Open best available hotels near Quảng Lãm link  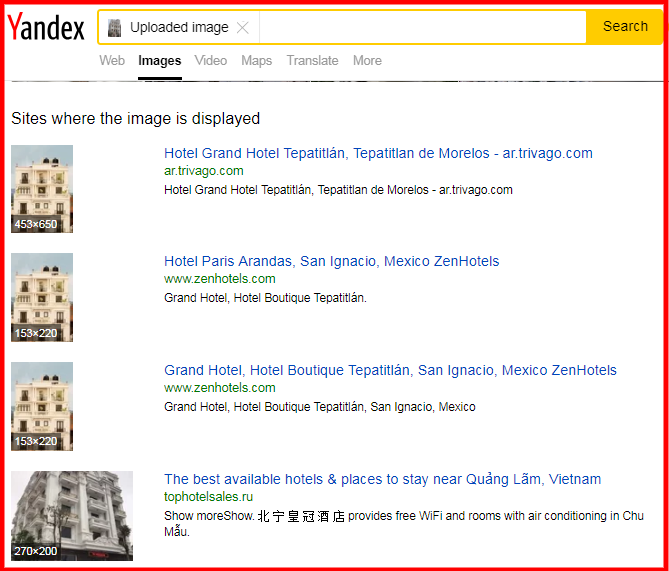(x=382, y=479)
